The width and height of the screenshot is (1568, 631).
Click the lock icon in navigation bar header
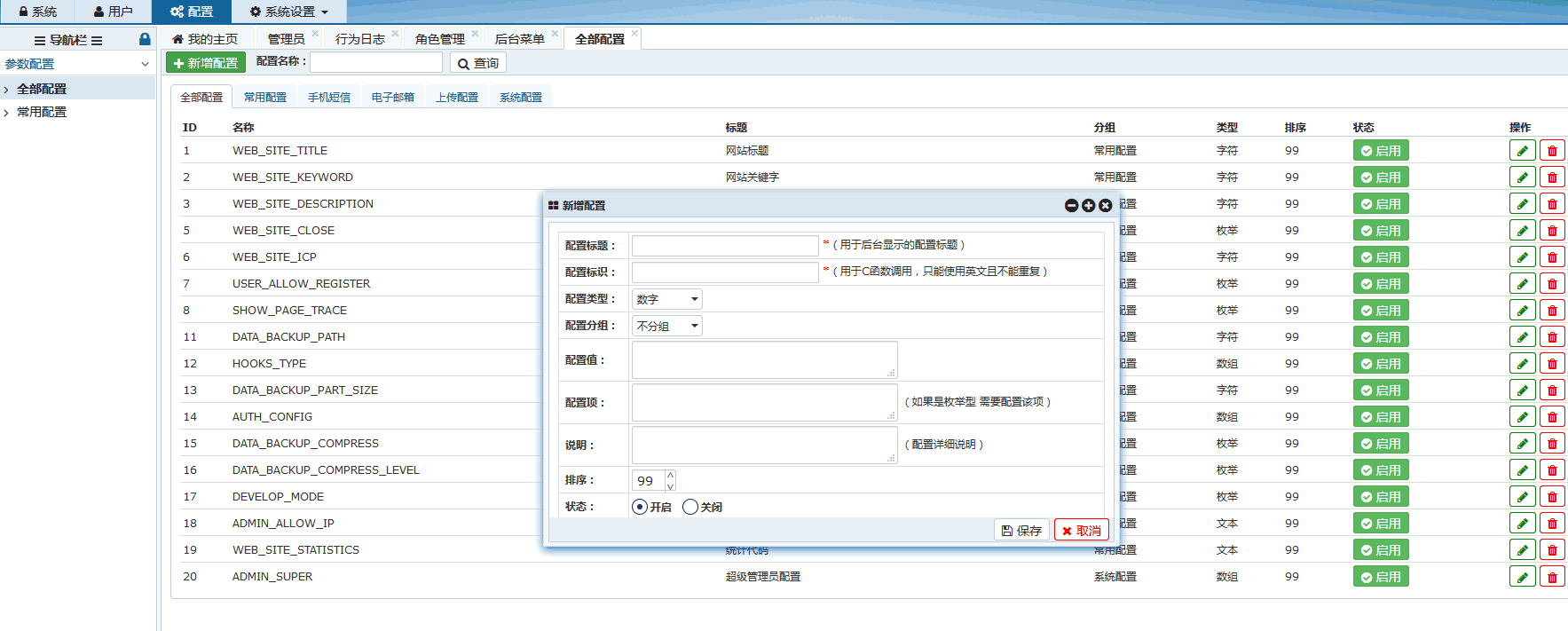click(145, 39)
